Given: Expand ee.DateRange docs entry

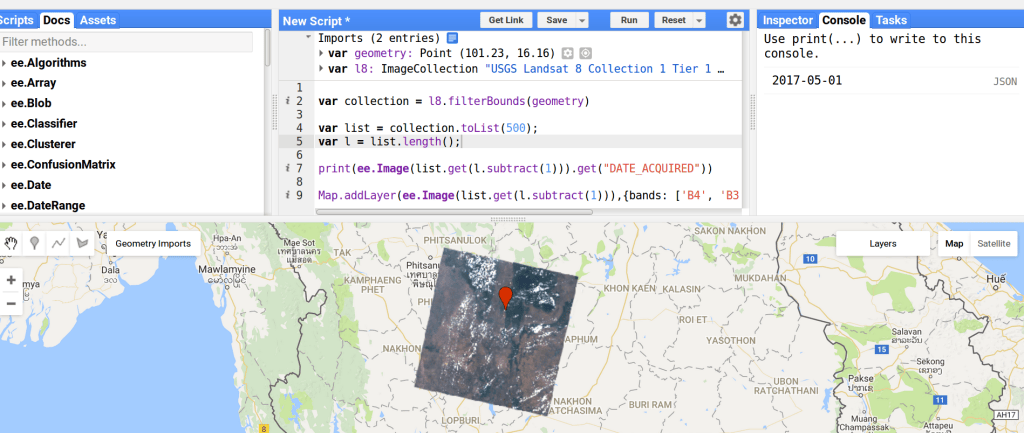Looking at the screenshot, I should (5, 206).
